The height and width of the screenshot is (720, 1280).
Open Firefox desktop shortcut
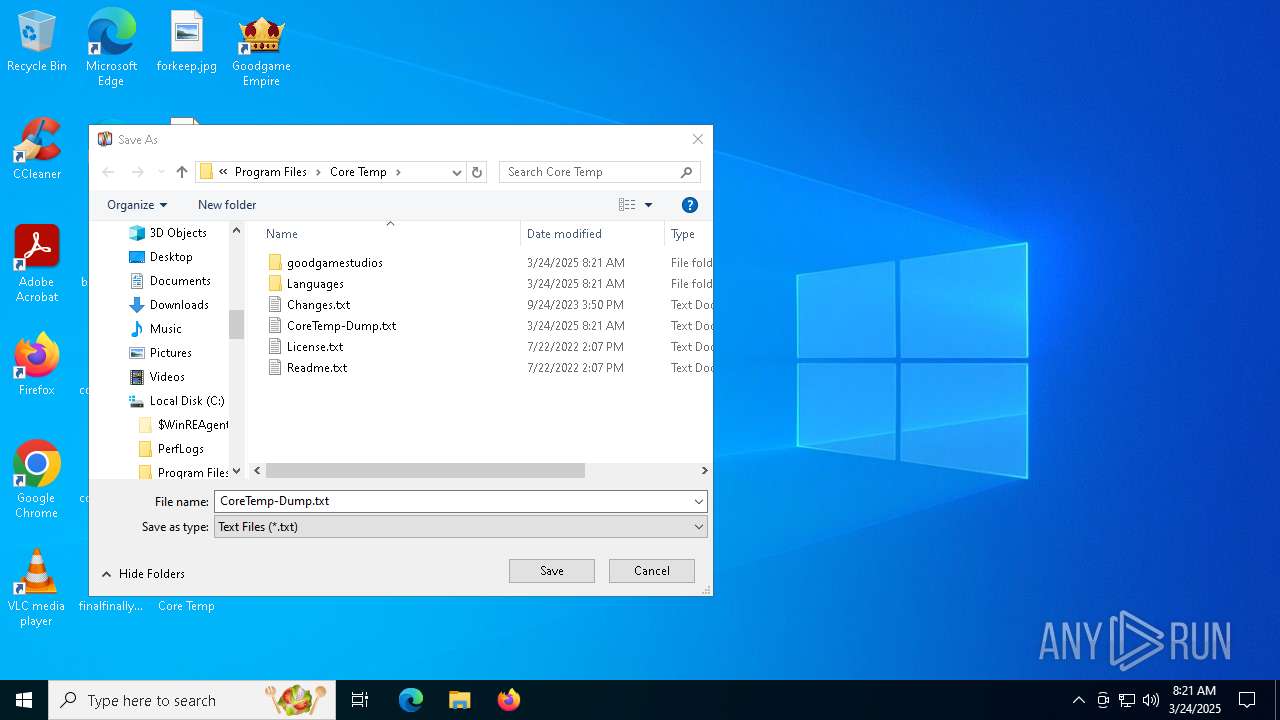point(37,365)
